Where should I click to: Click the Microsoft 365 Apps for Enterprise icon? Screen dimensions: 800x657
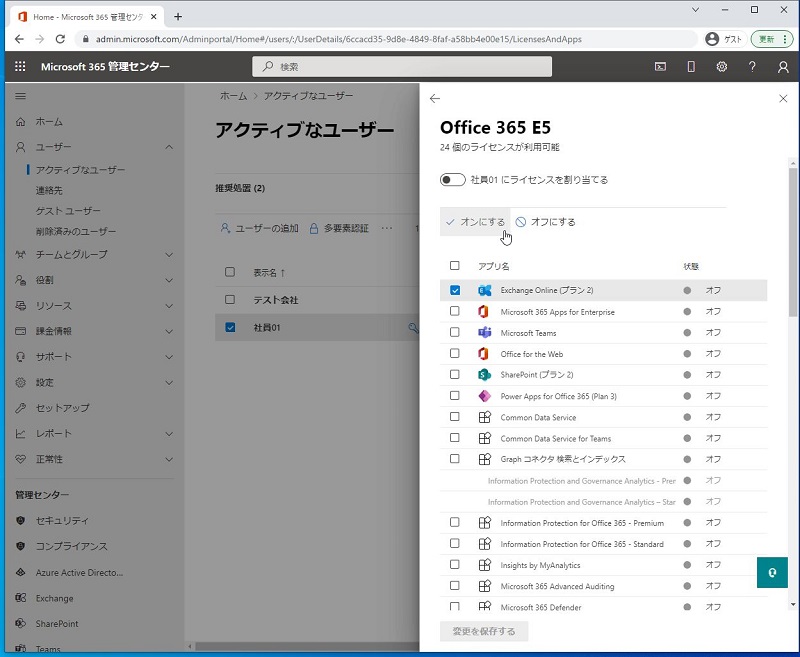[484, 312]
